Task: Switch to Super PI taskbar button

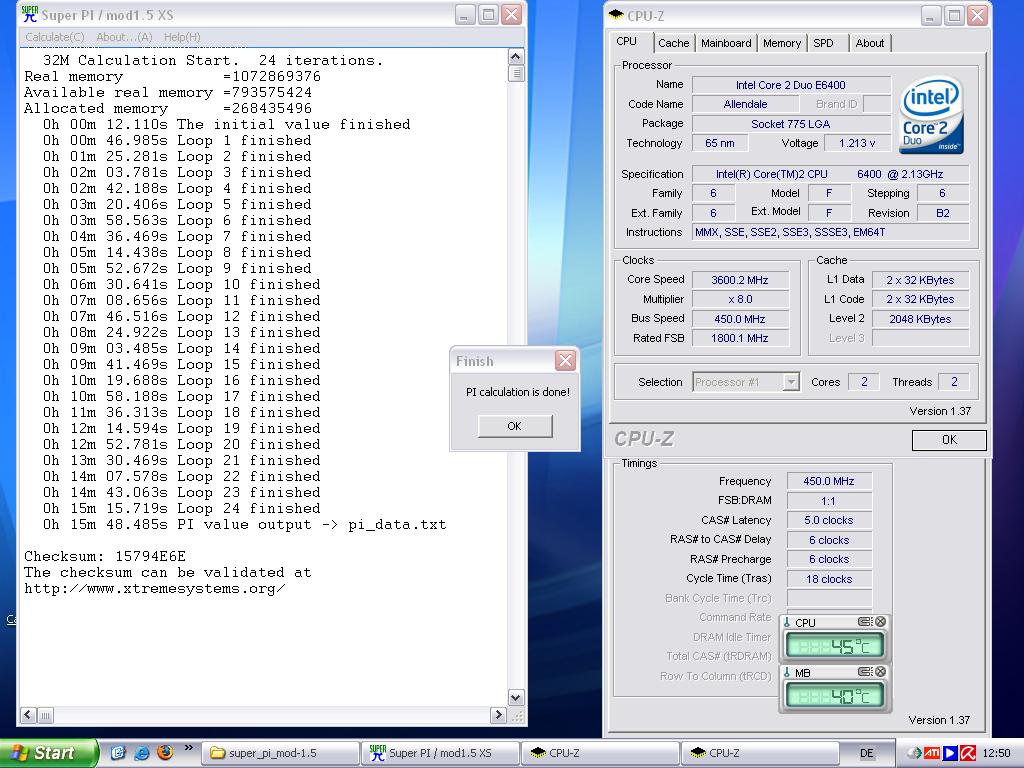Action: click(440, 753)
